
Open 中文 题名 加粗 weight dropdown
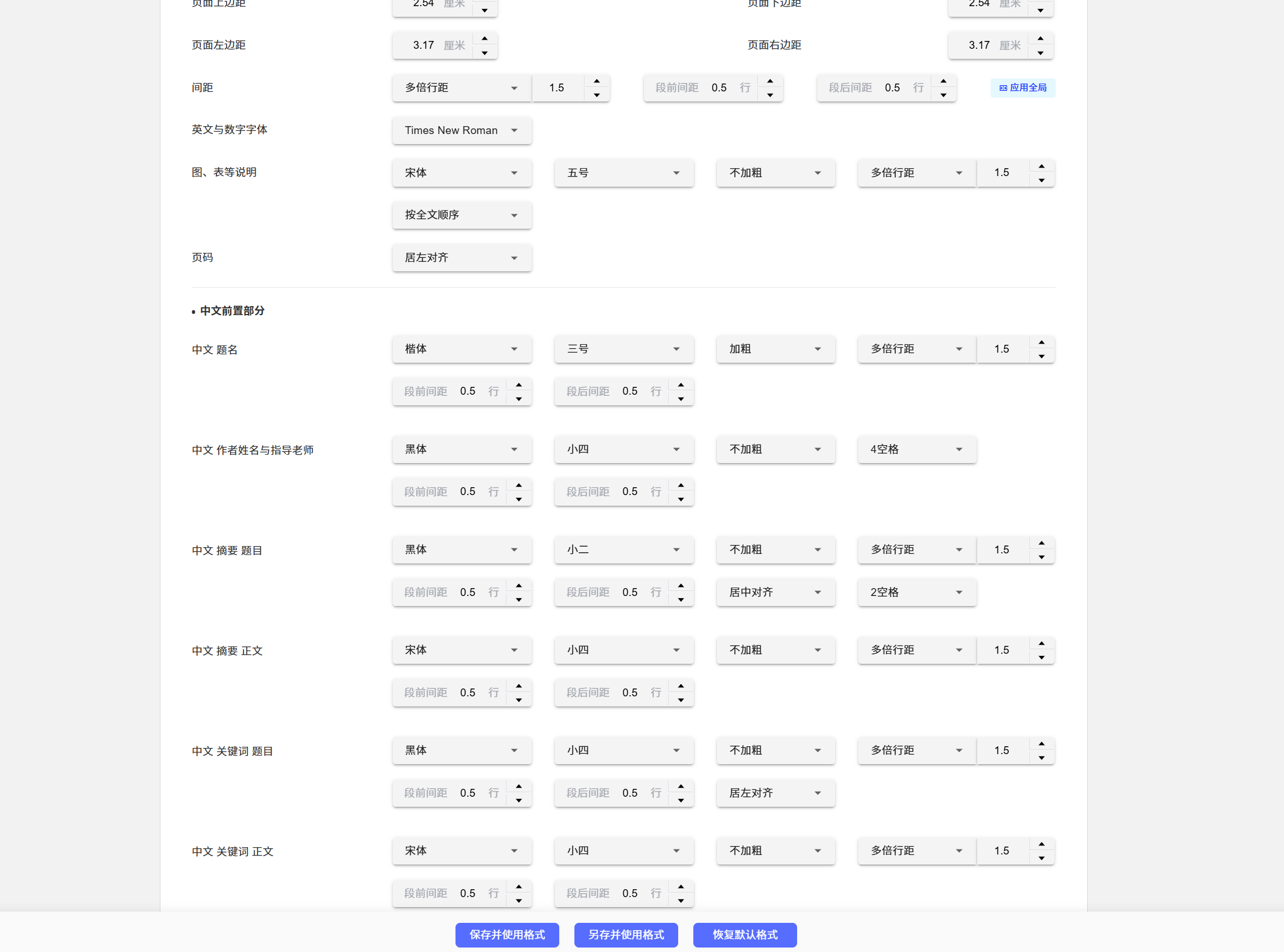tap(775, 349)
